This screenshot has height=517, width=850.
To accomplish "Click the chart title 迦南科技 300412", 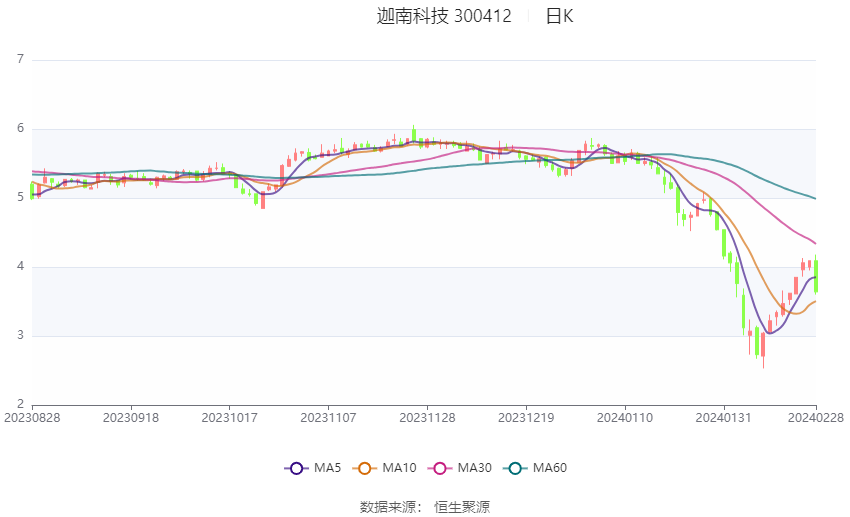I will coord(443,16).
